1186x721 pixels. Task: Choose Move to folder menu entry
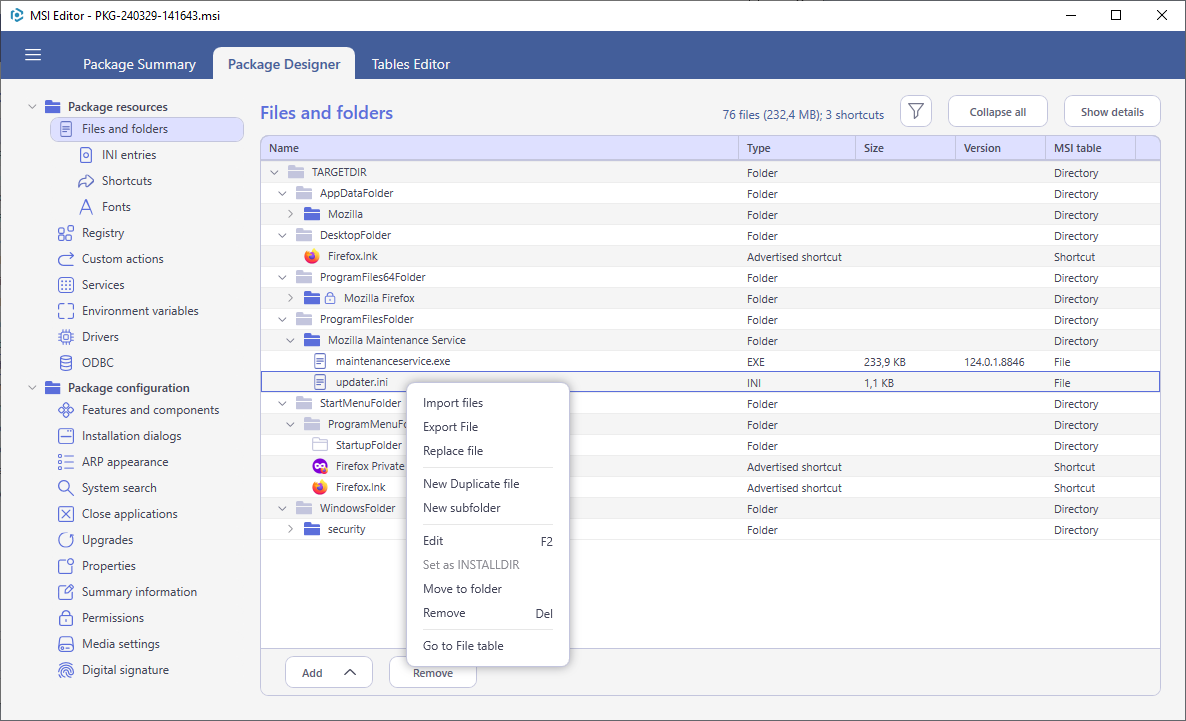[488, 589]
